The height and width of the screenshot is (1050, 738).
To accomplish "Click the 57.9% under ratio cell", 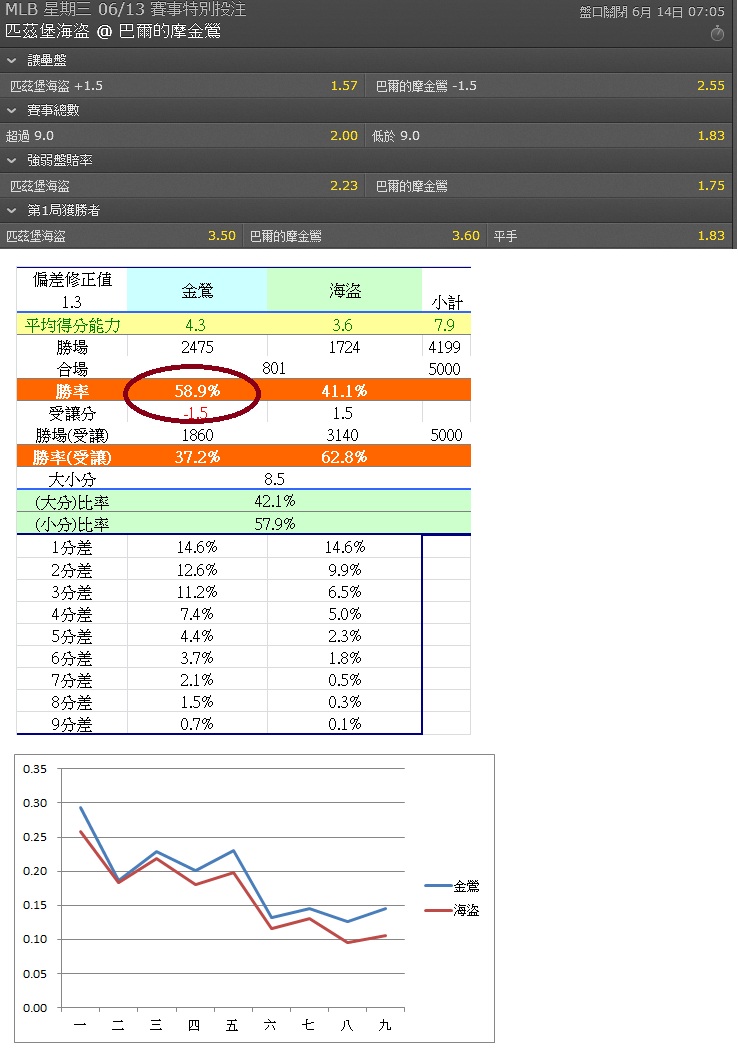I will click(275, 524).
